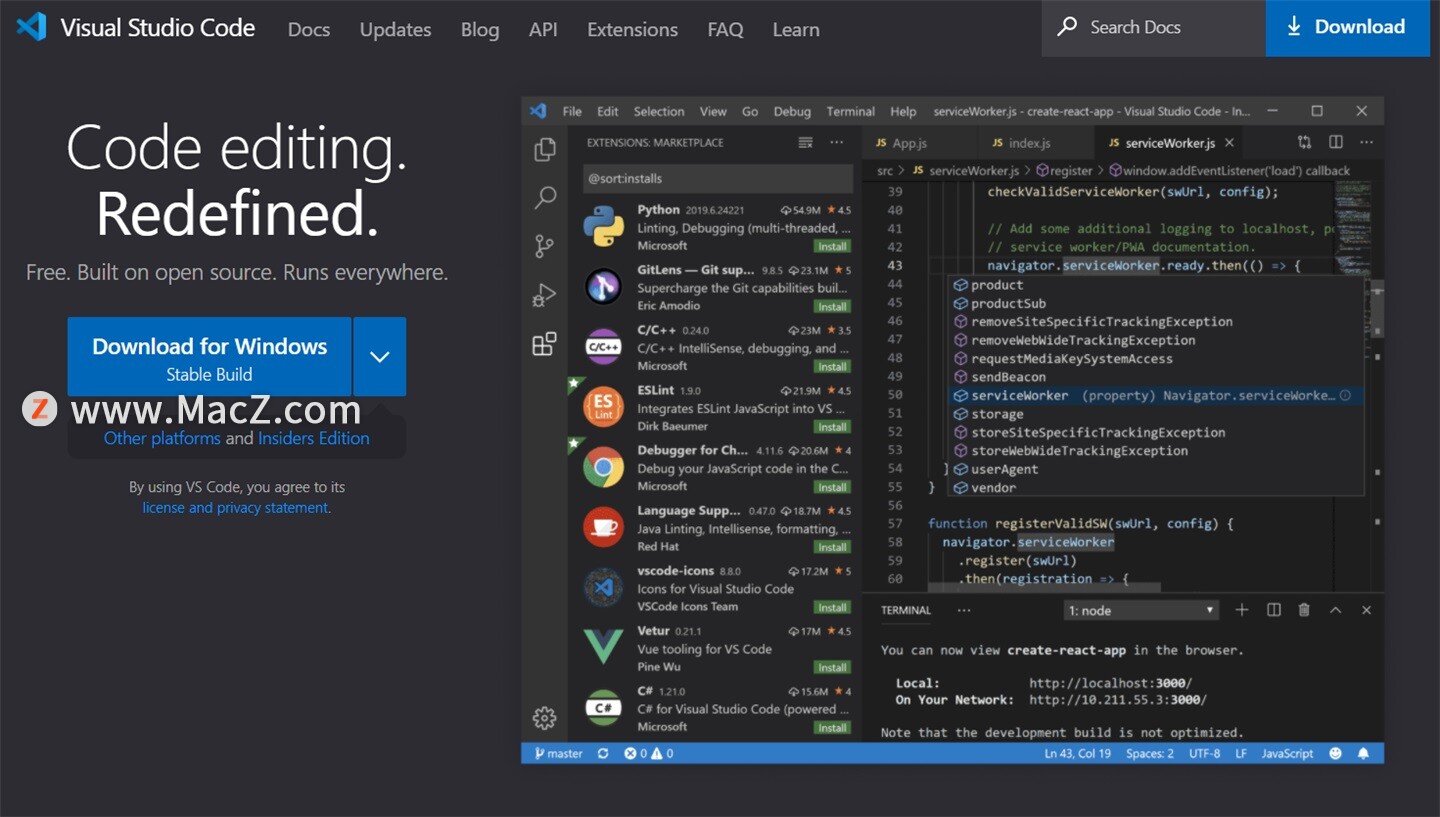The image size is (1440, 817).
Task: Open the File menu in VS Code
Action: click(x=572, y=111)
